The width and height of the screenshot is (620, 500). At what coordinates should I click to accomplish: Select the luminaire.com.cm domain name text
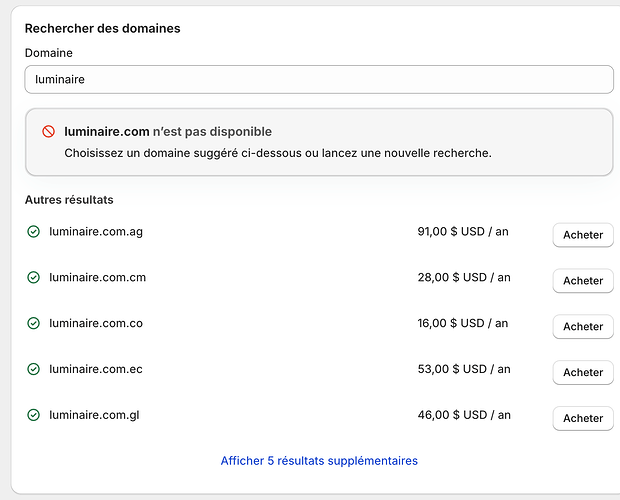point(97,277)
